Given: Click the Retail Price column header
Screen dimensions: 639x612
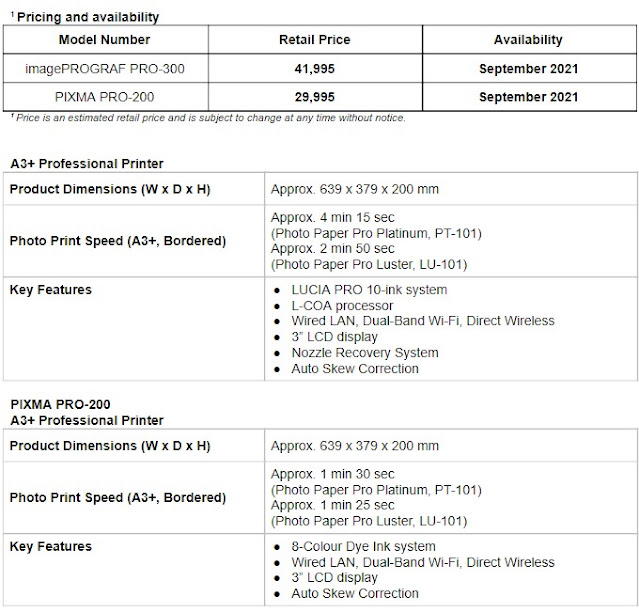Looking at the screenshot, I should [315, 40].
